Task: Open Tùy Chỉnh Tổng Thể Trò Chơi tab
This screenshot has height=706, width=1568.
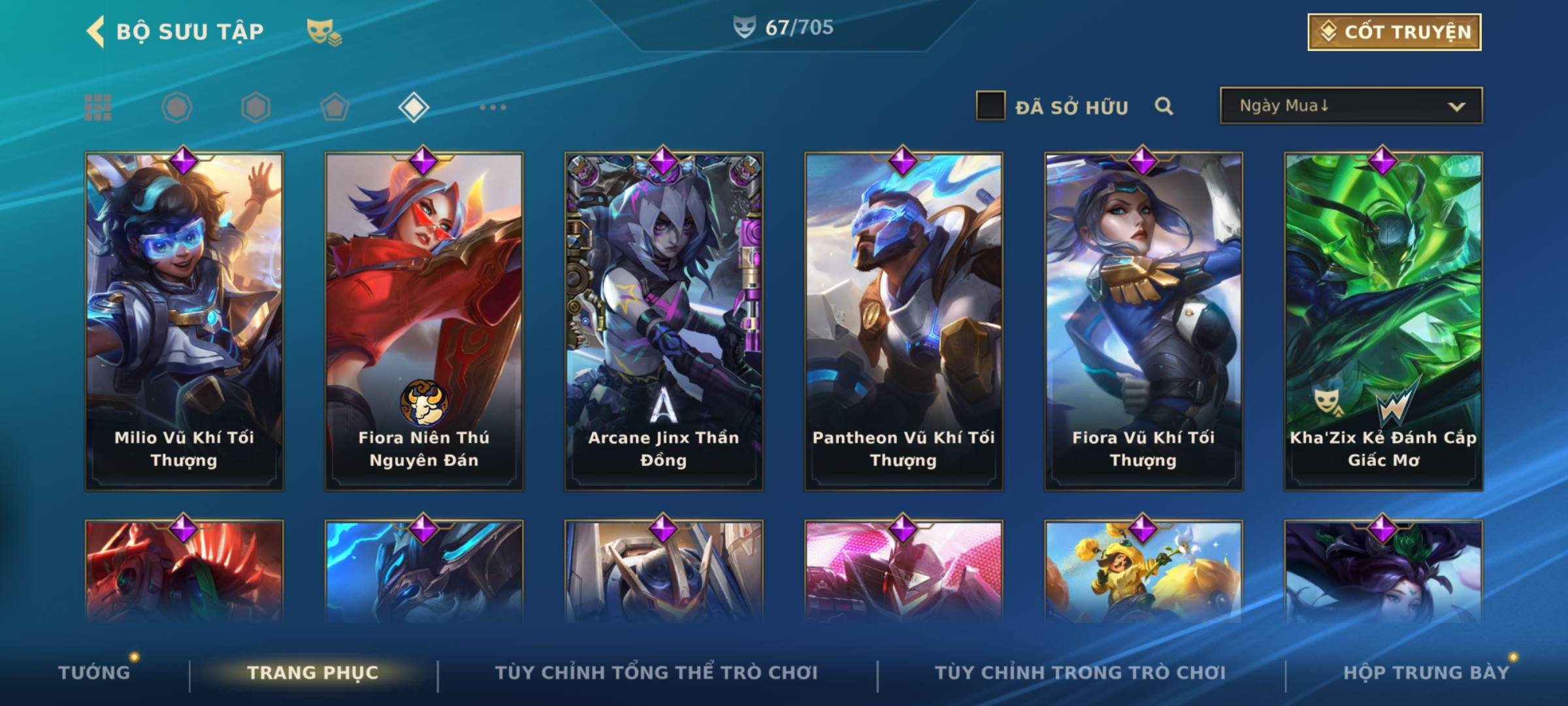Action: [x=656, y=672]
